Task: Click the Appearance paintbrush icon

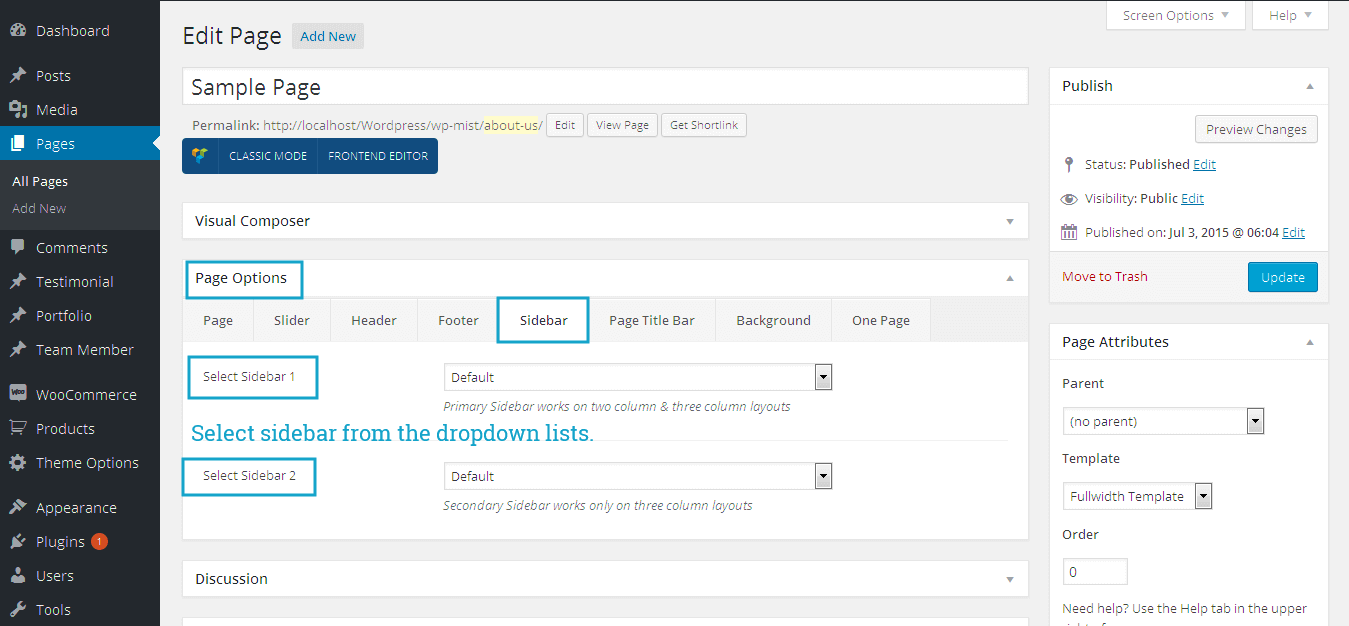Action: [x=18, y=508]
